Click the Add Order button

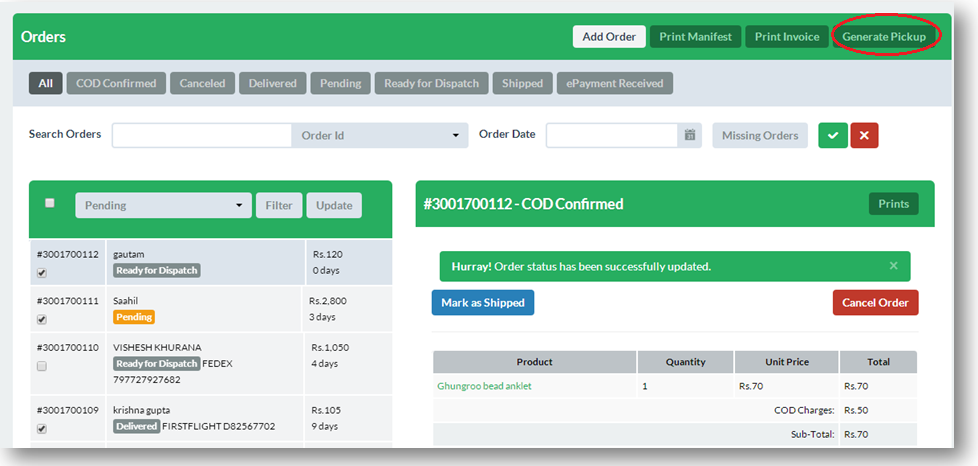(x=609, y=37)
